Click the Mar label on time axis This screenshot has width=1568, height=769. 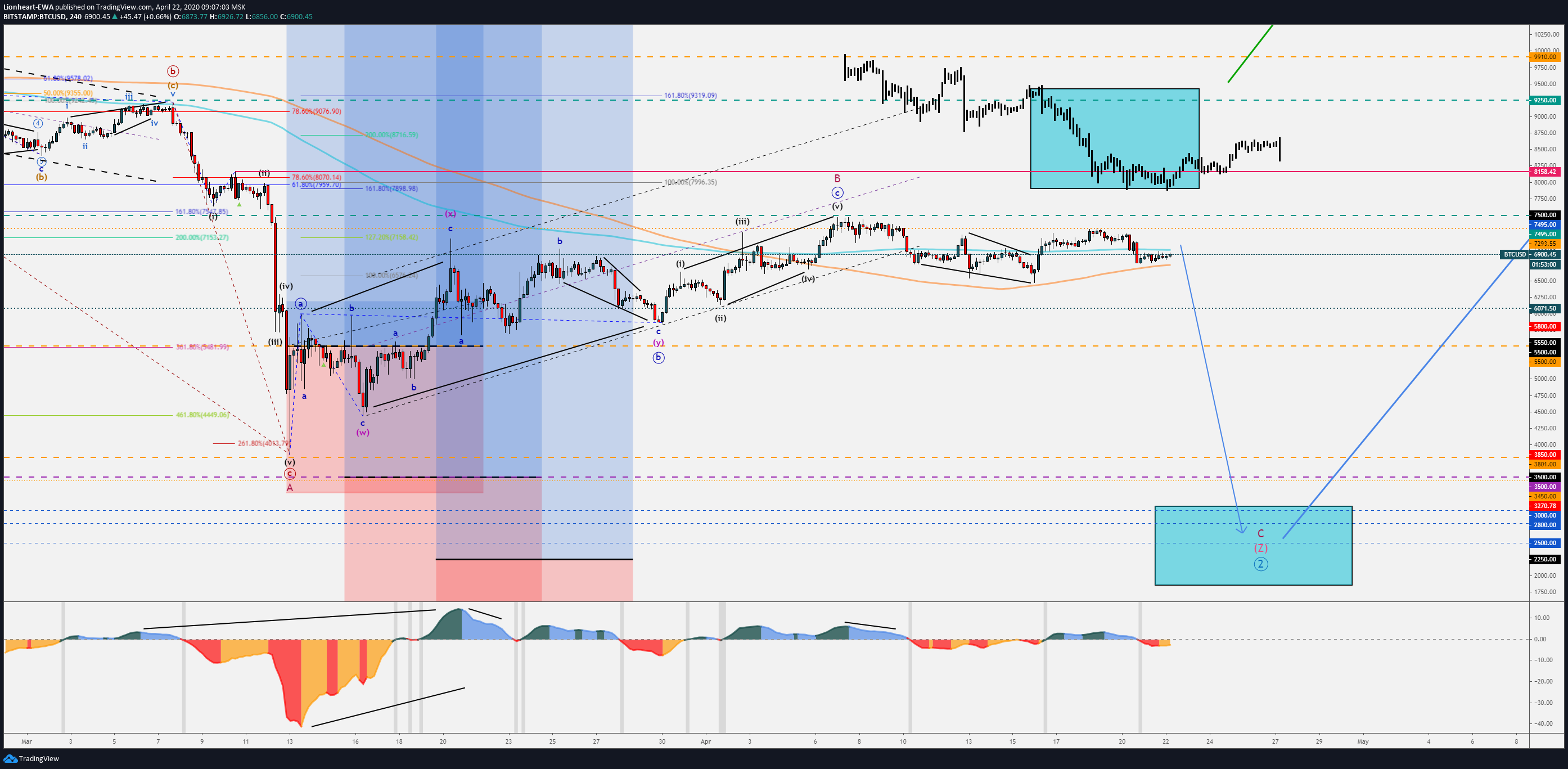click(26, 741)
